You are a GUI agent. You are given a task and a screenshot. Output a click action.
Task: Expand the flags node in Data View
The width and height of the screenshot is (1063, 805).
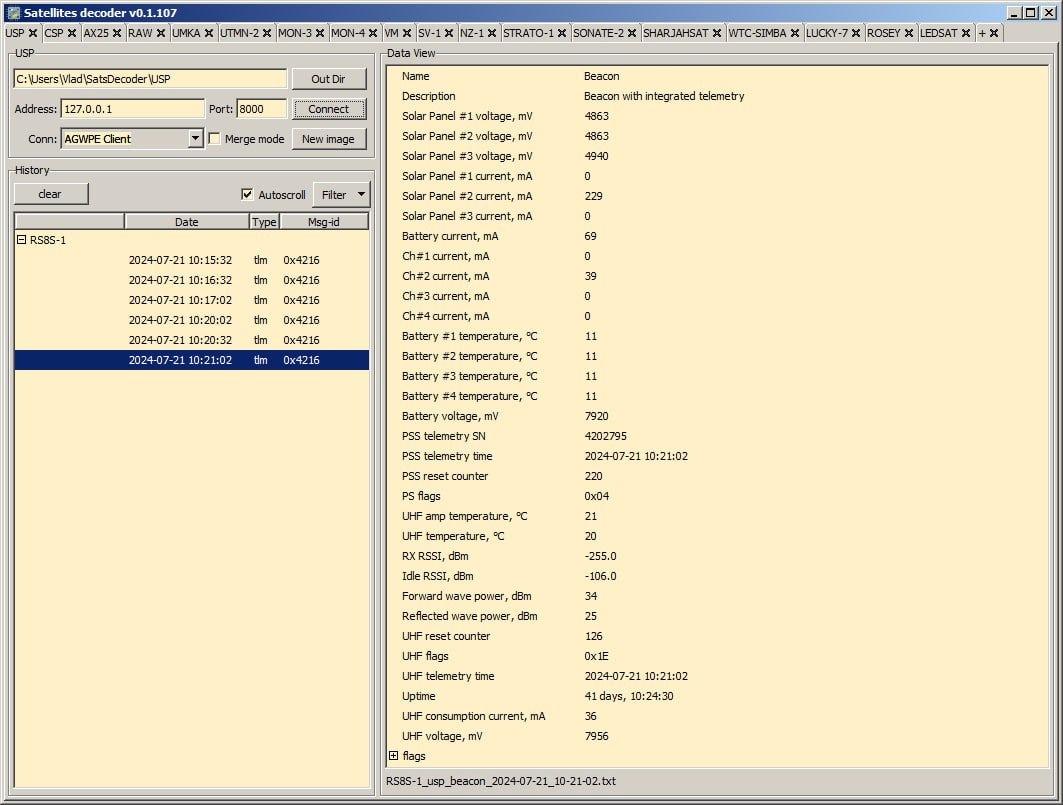[x=393, y=756]
